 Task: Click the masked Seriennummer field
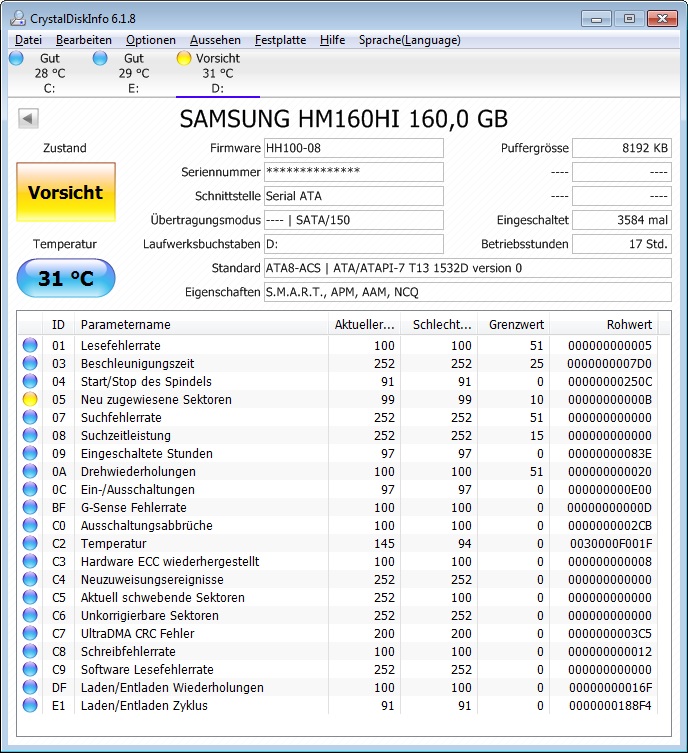354,172
